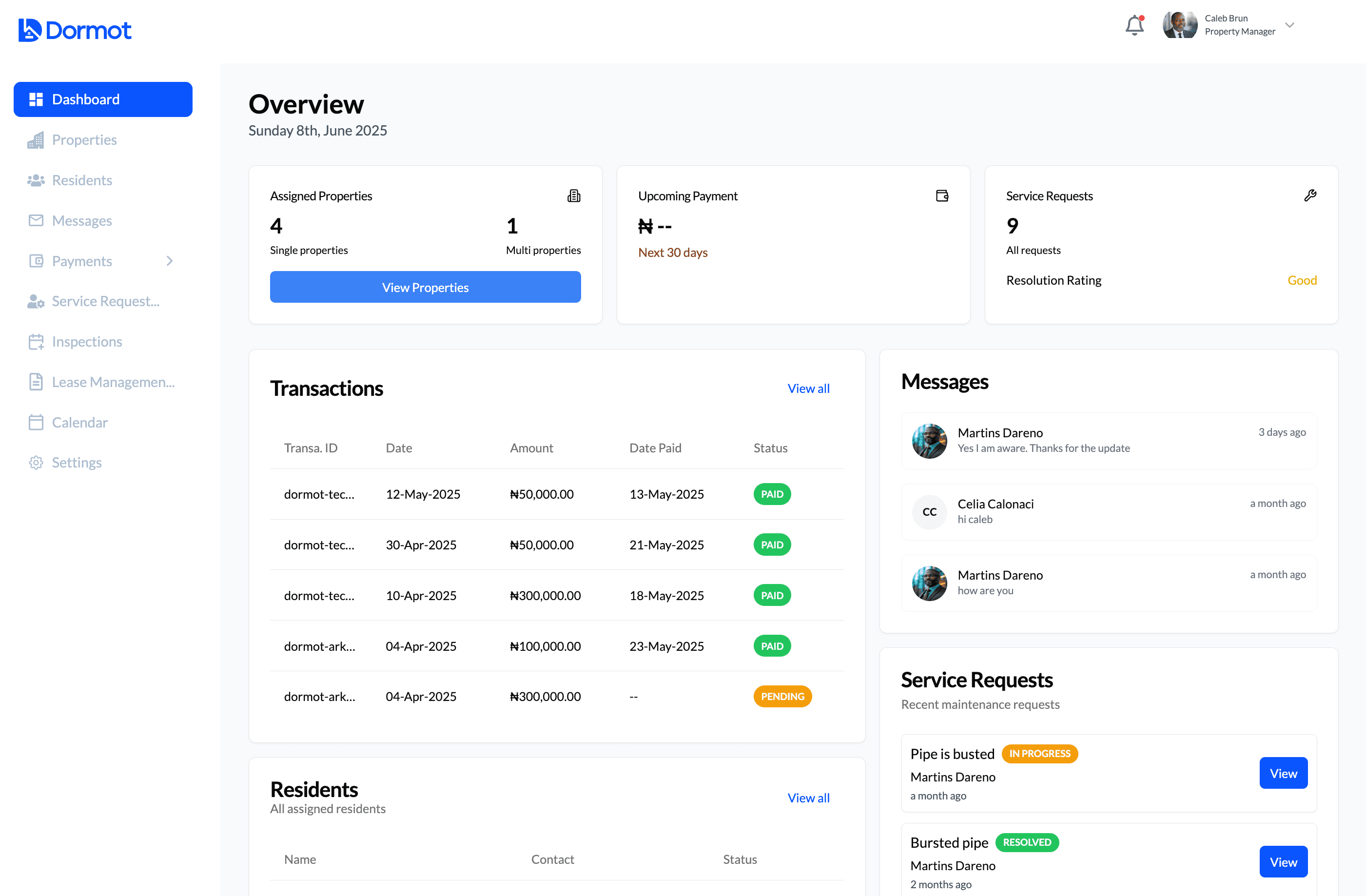Click the Resolution Rating labeled Good
Viewport: 1366px width, 896px height.
point(1302,280)
